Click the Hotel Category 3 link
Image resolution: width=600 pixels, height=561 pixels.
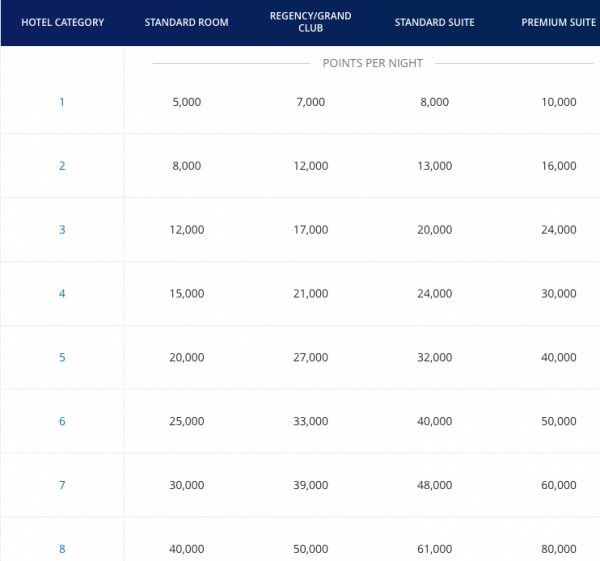click(62, 230)
